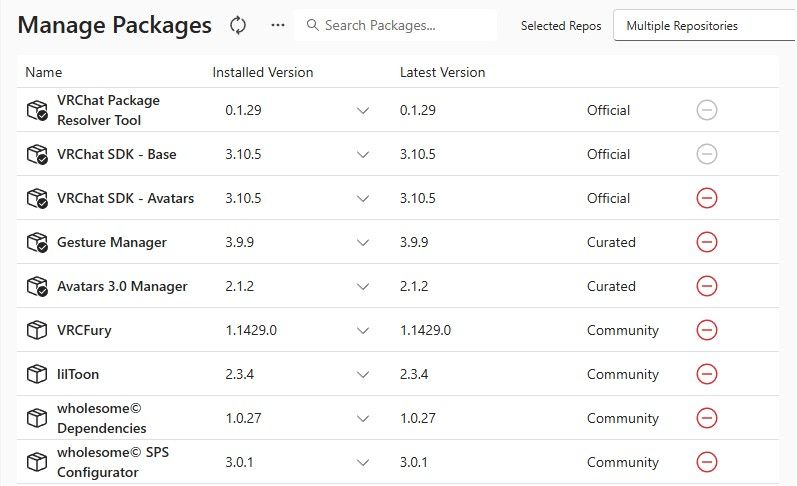Click the wholesome Dependencies box icon
This screenshot has height=486, width=797.
(x=37, y=418)
